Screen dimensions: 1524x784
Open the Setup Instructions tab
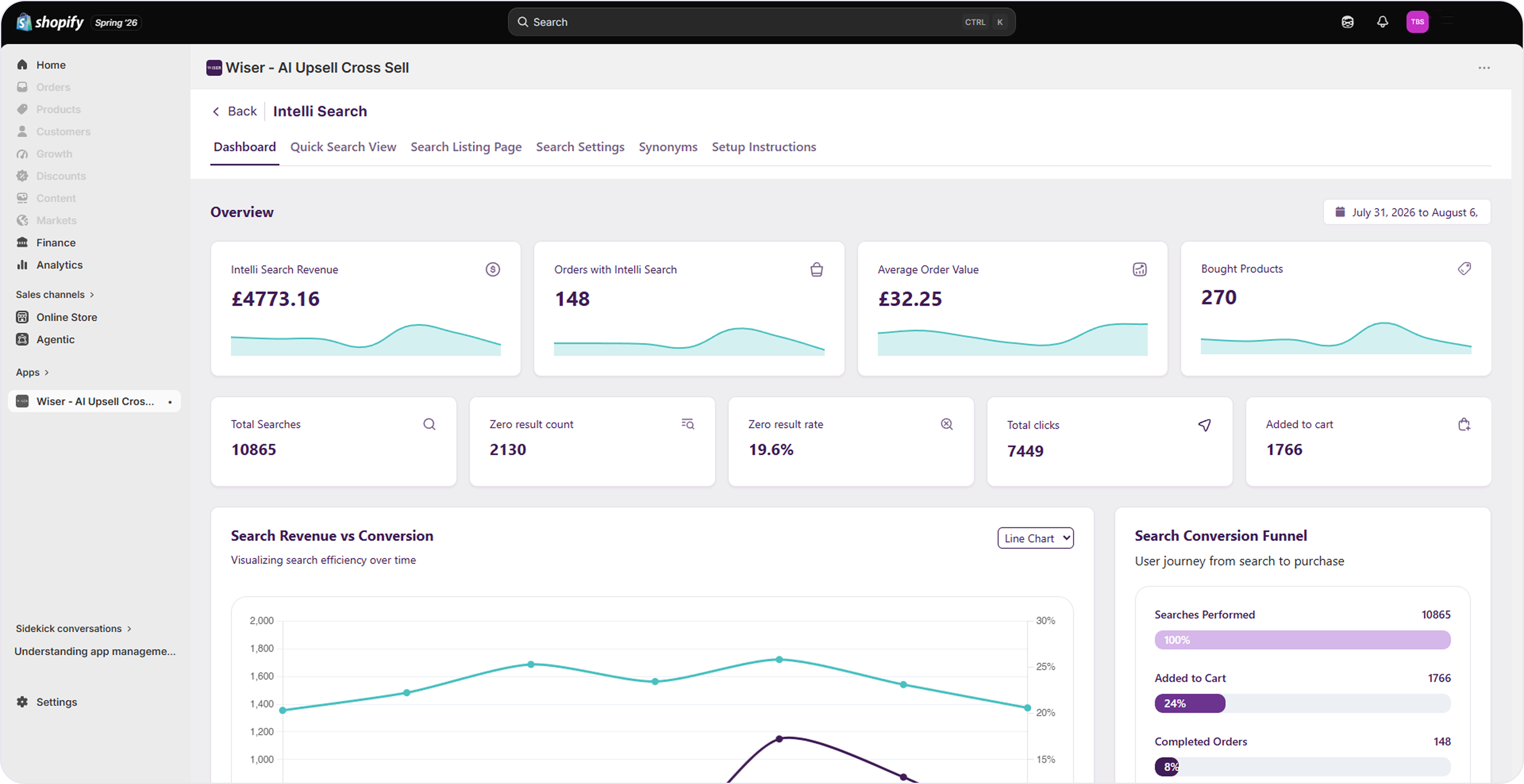click(x=763, y=147)
